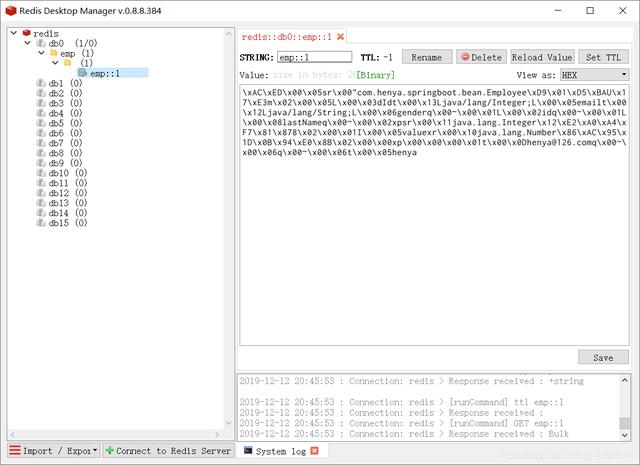640x465 pixels.
Task: Click the key name input field
Action: 314,57
